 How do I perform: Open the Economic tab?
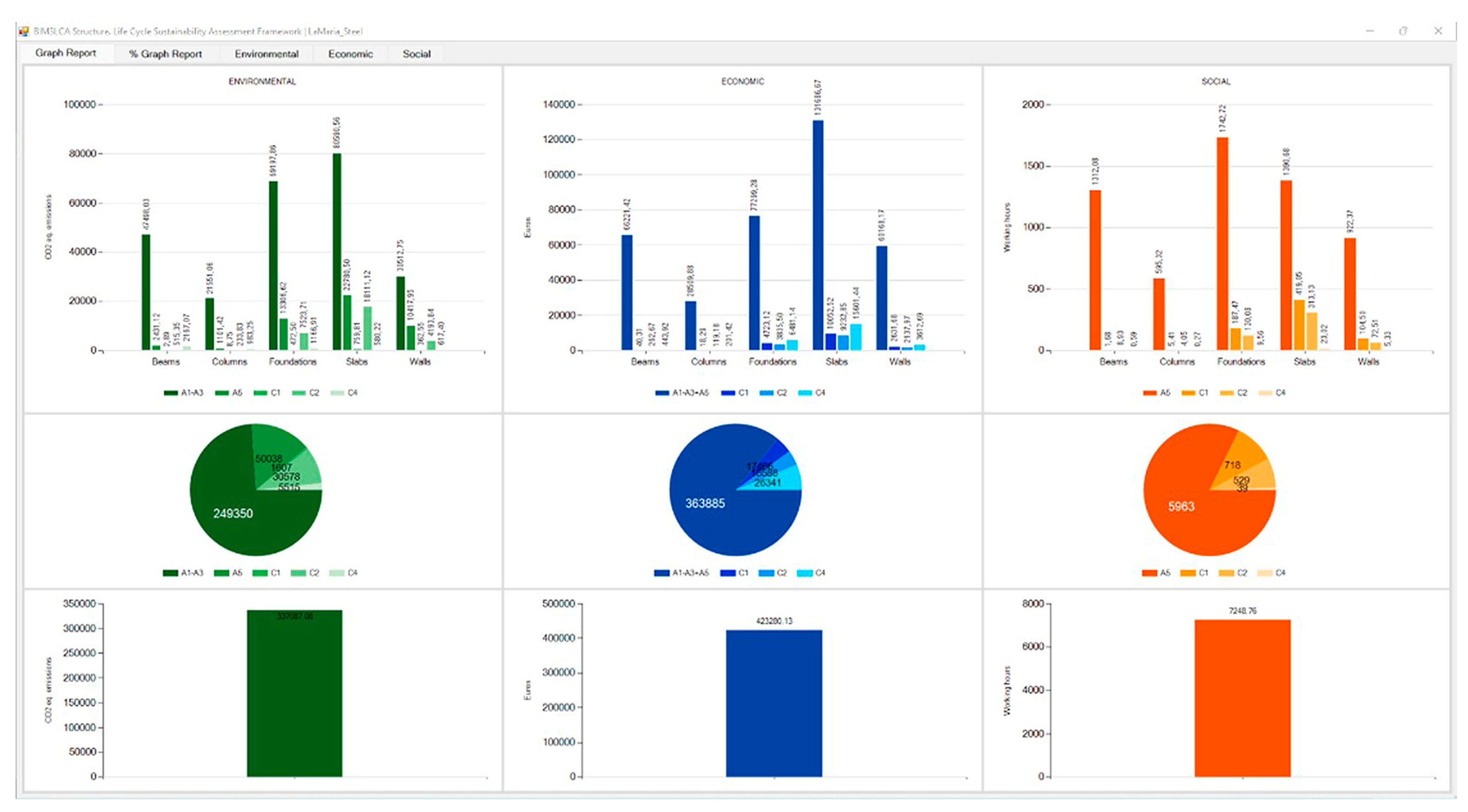point(350,54)
